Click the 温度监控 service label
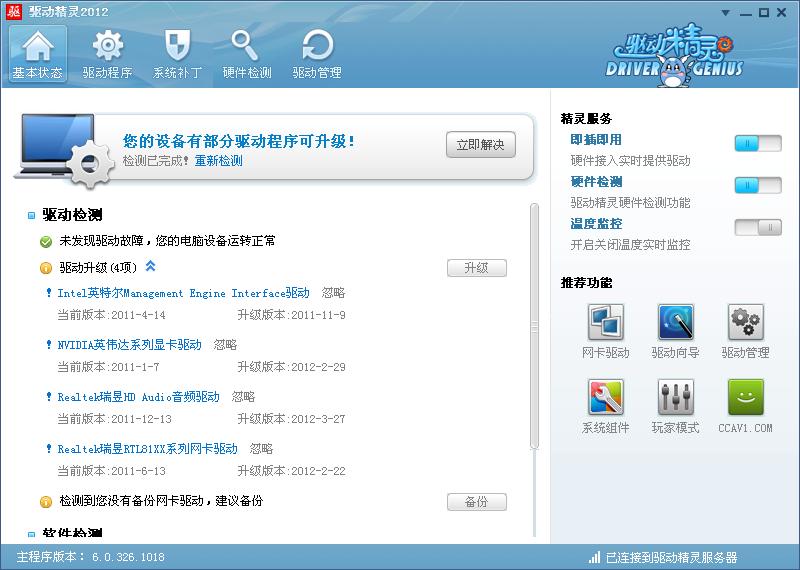This screenshot has width=800, height=570. coord(596,224)
